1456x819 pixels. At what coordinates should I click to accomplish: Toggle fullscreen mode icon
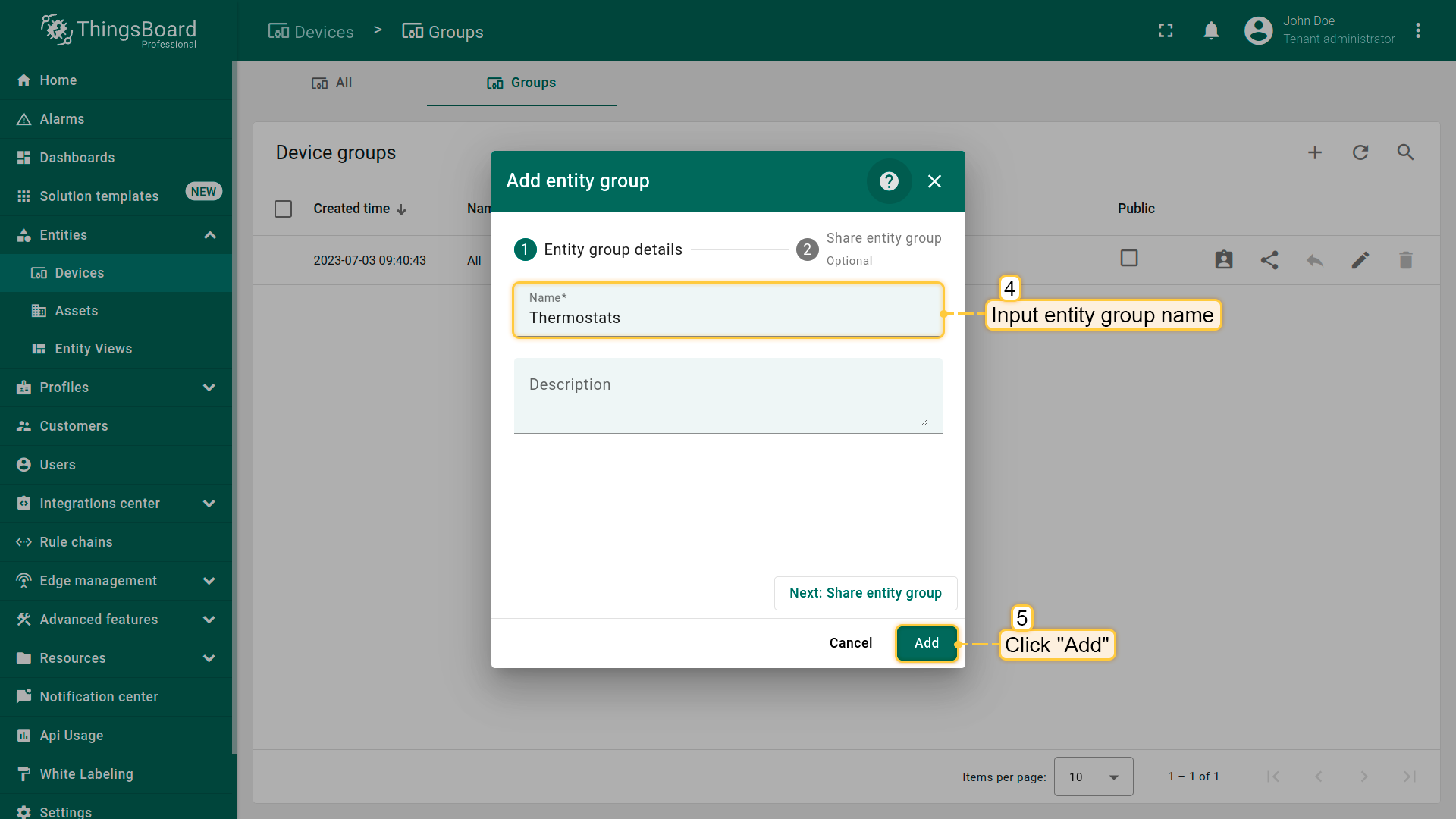tap(1166, 31)
